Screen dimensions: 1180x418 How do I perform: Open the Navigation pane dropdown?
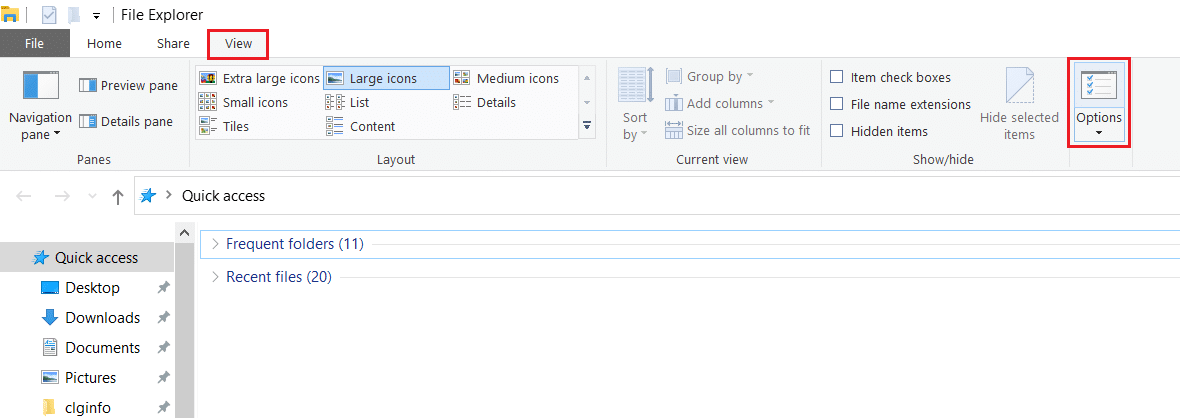pos(40,105)
